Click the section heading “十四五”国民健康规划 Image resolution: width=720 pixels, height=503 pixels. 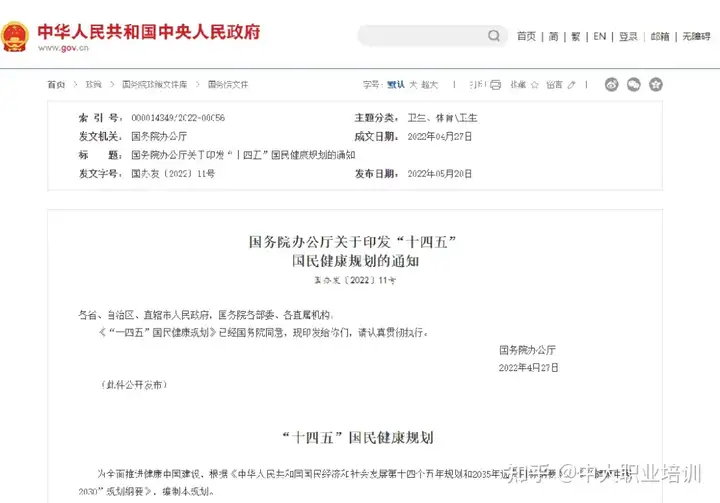tap(358, 438)
